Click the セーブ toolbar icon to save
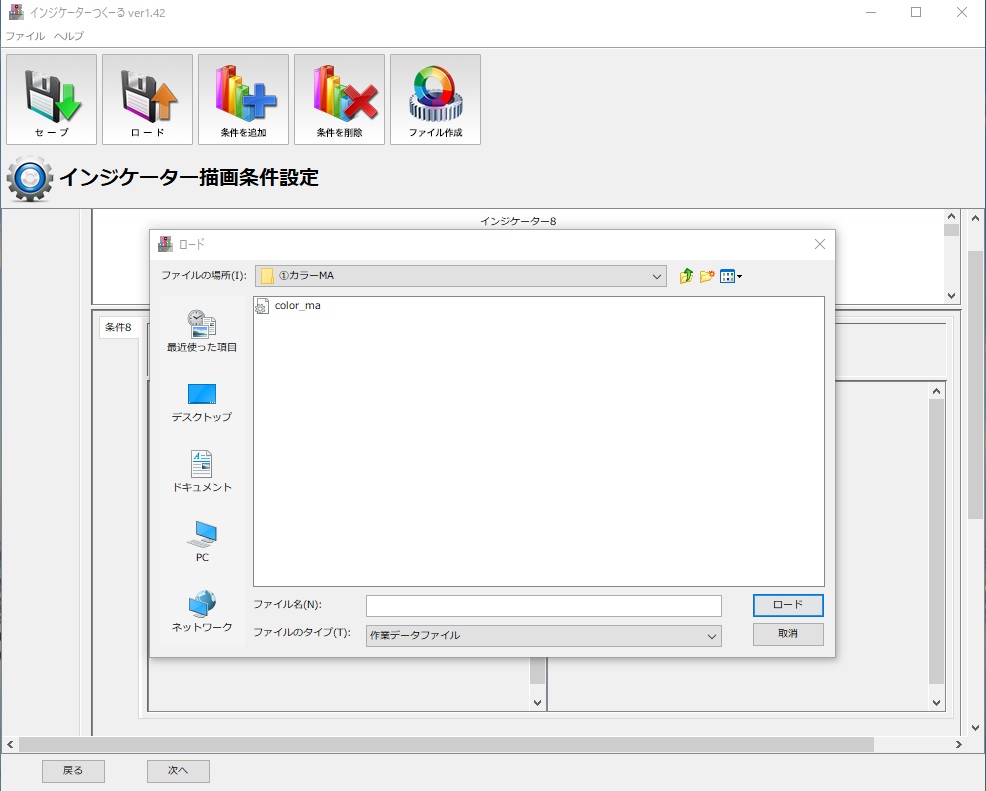Image resolution: width=986 pixels, height=791 pixels. point(50,98)
